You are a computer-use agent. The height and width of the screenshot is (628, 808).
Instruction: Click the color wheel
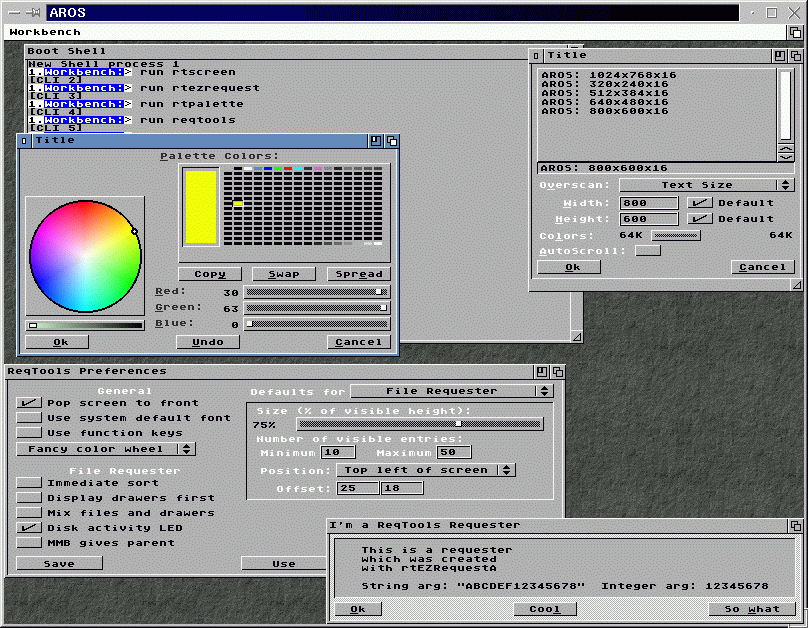coord(85,256)
